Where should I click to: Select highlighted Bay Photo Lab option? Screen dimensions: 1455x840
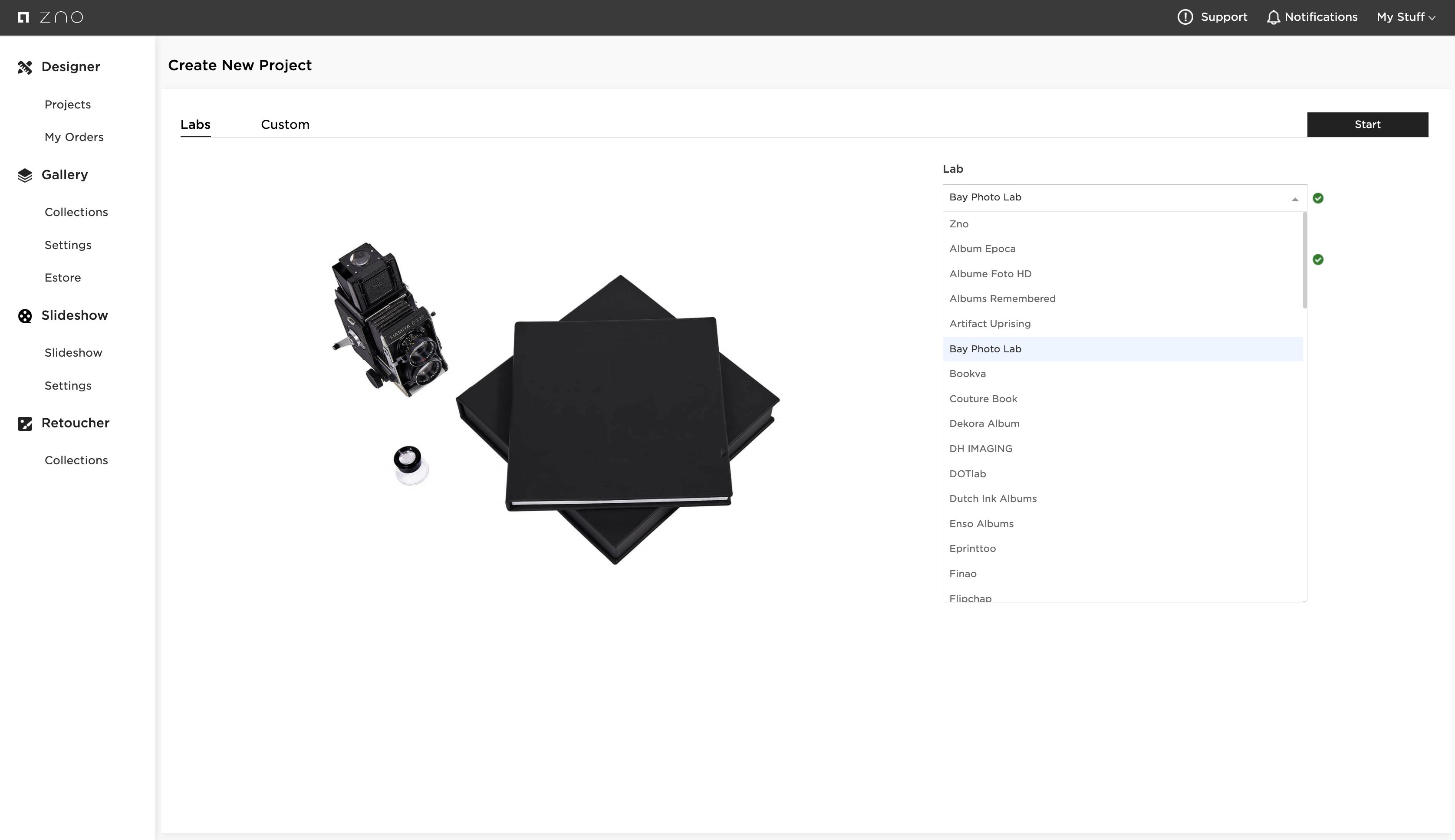[x=1123, y=349]
